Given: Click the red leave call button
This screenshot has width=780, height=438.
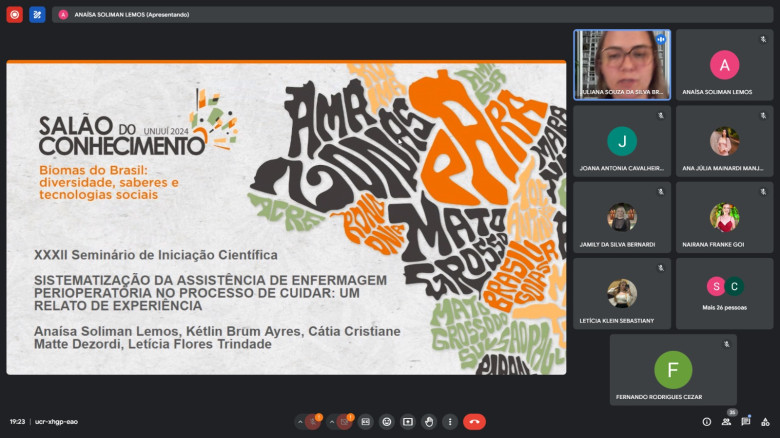Looking at the screenshot, I should point(474,422).
